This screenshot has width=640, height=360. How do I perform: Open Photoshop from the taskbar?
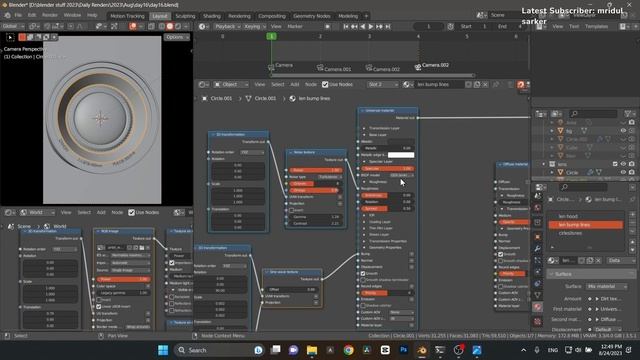[403, 350]
